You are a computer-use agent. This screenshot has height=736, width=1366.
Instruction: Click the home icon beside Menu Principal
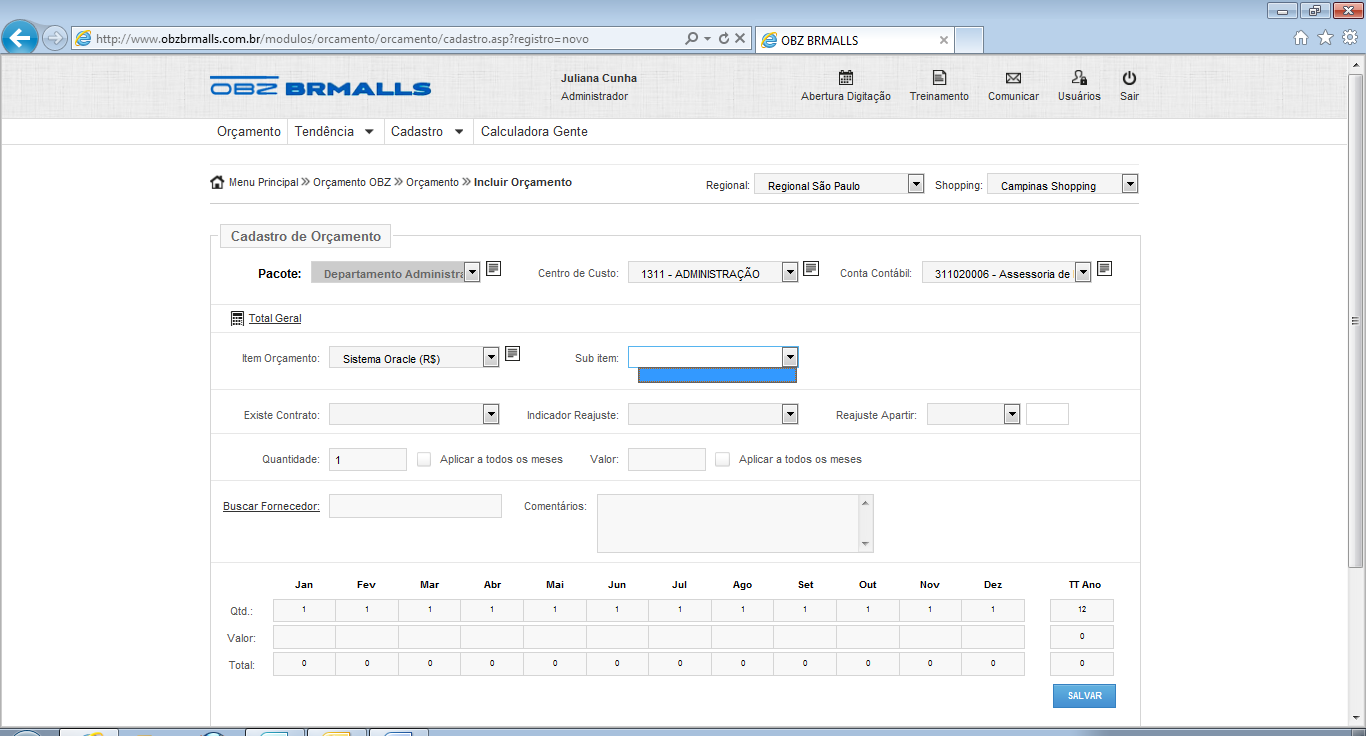217,182
